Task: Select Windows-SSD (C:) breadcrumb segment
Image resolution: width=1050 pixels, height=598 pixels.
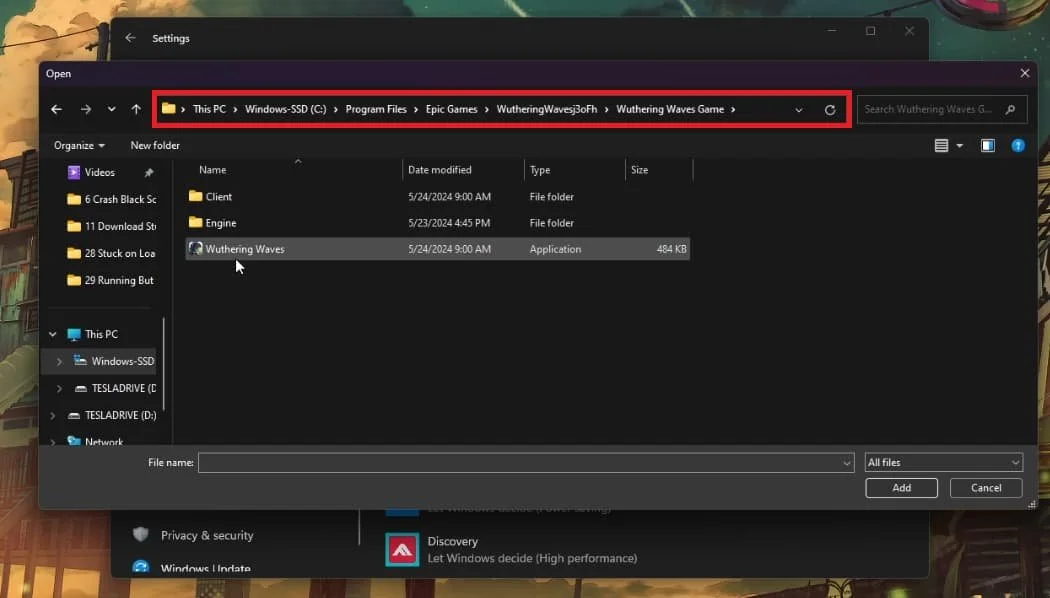Action: click(x=285, y=109)
